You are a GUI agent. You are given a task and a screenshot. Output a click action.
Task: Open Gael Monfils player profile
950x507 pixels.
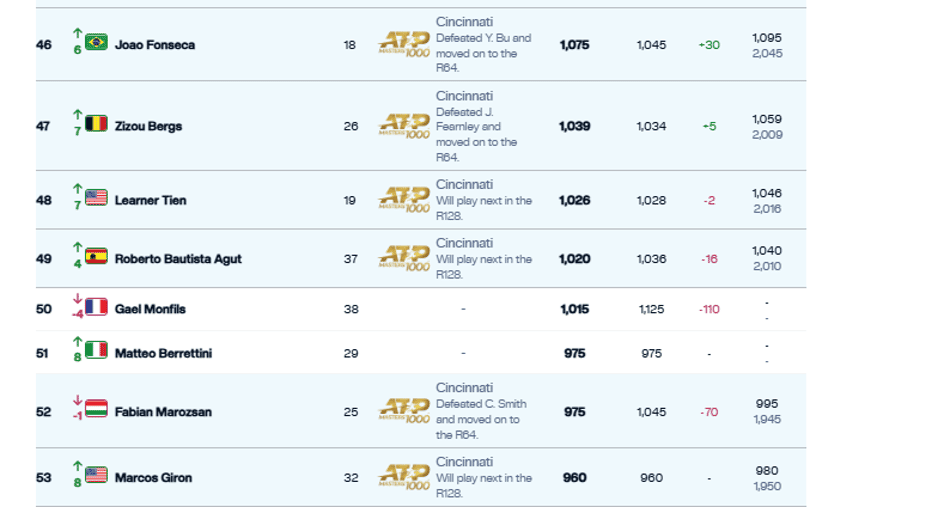[x=150, y=309]
